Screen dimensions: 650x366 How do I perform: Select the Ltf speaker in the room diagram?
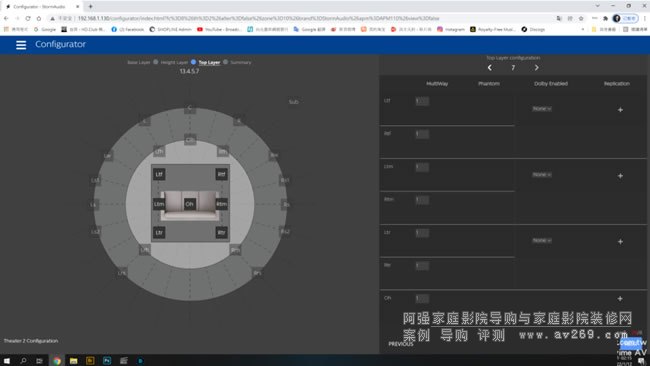tap(159, 174)
